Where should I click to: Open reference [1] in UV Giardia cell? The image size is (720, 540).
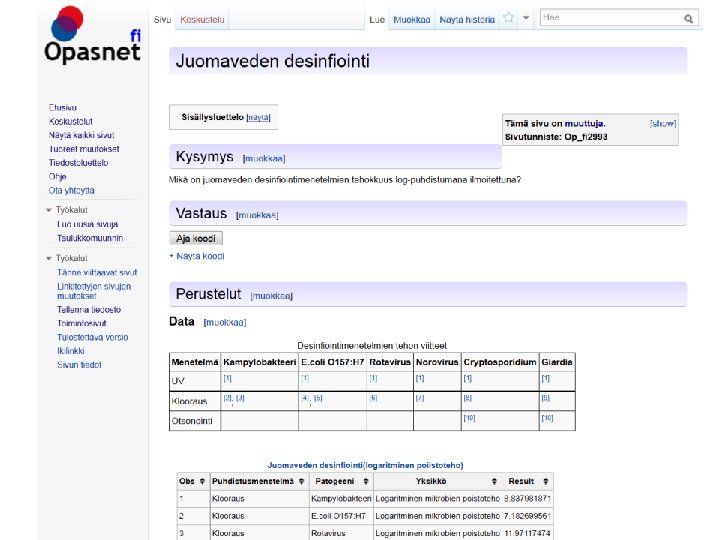click(546, 378)
